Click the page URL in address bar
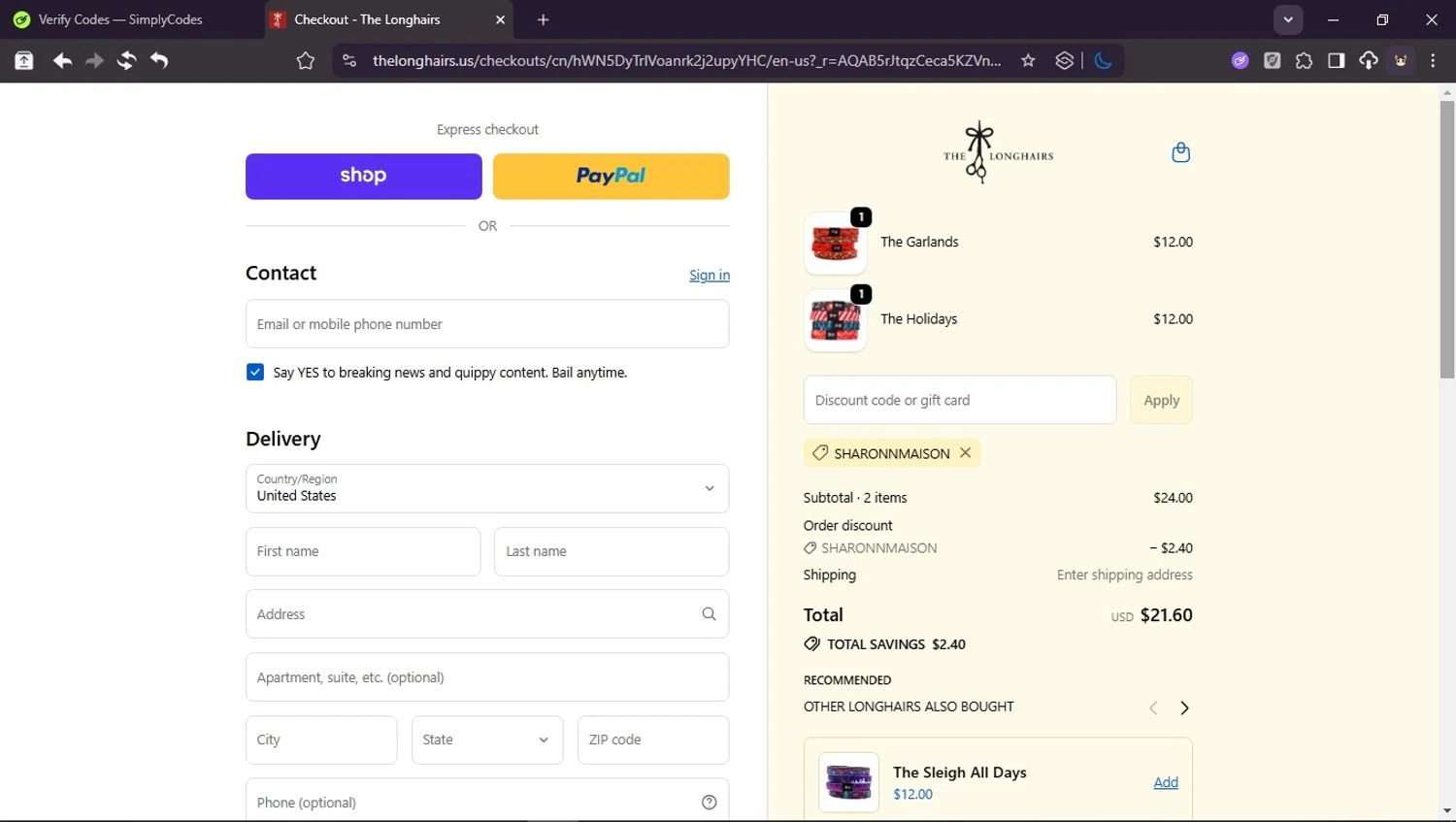 pyautogui.click(x=687, y=60)
